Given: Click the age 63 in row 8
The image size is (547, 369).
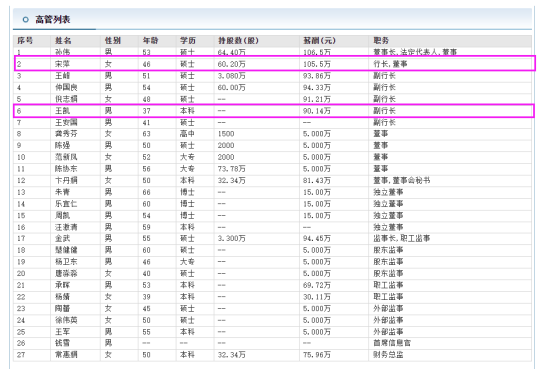Looking at the screenshot, I should (x=147, y=134).
